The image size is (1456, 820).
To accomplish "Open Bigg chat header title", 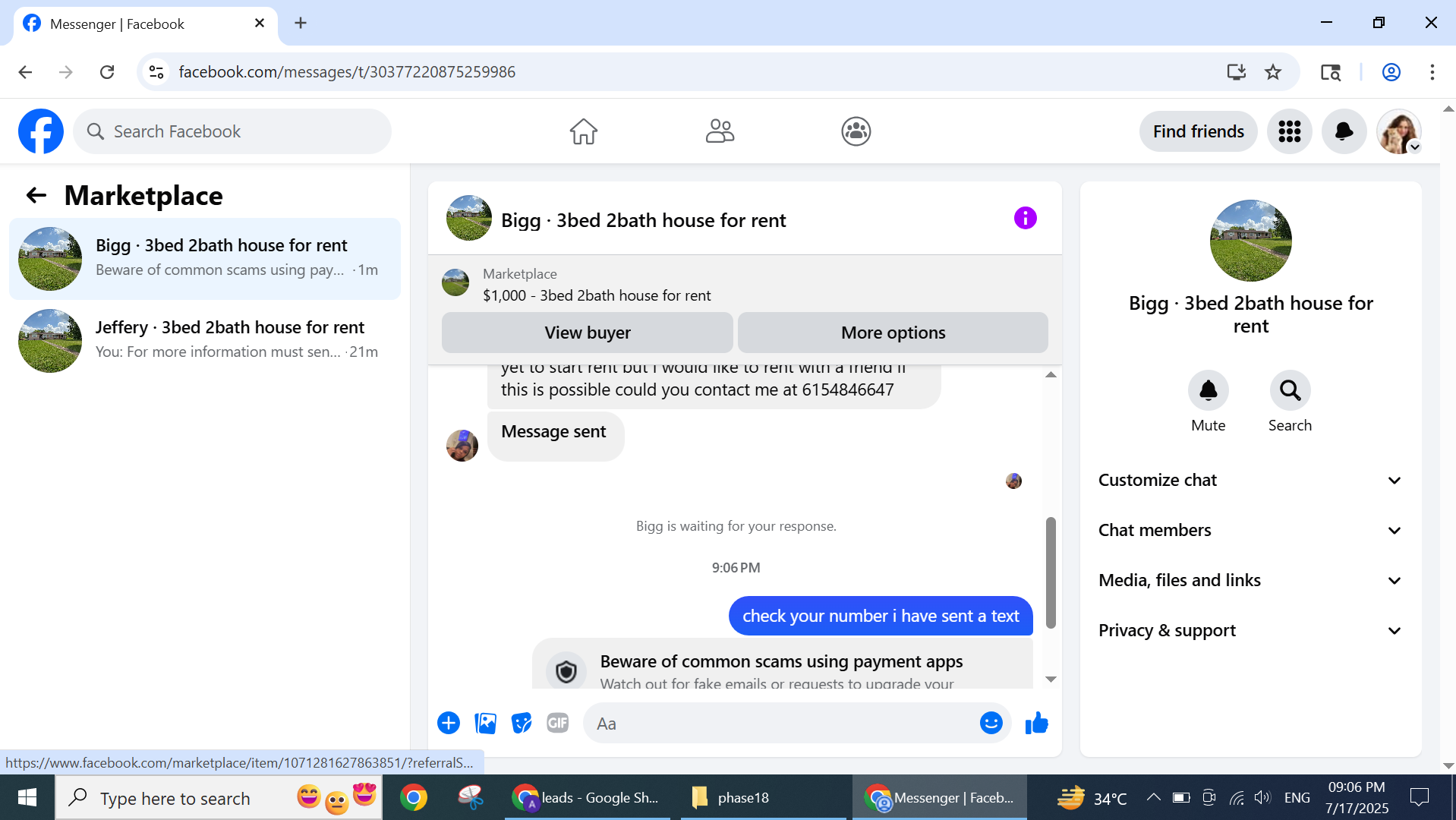I will (x=644, y=220).
